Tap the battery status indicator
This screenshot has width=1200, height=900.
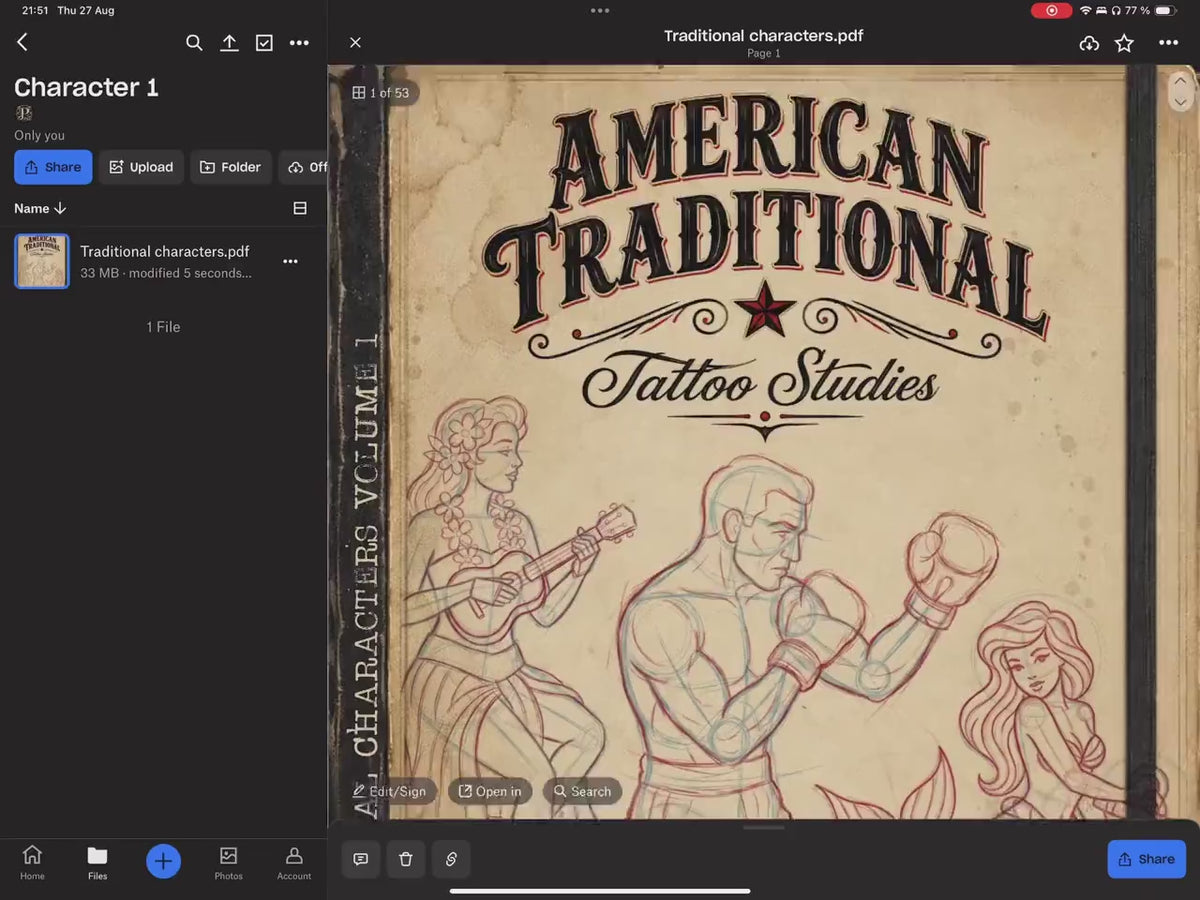1166,10
